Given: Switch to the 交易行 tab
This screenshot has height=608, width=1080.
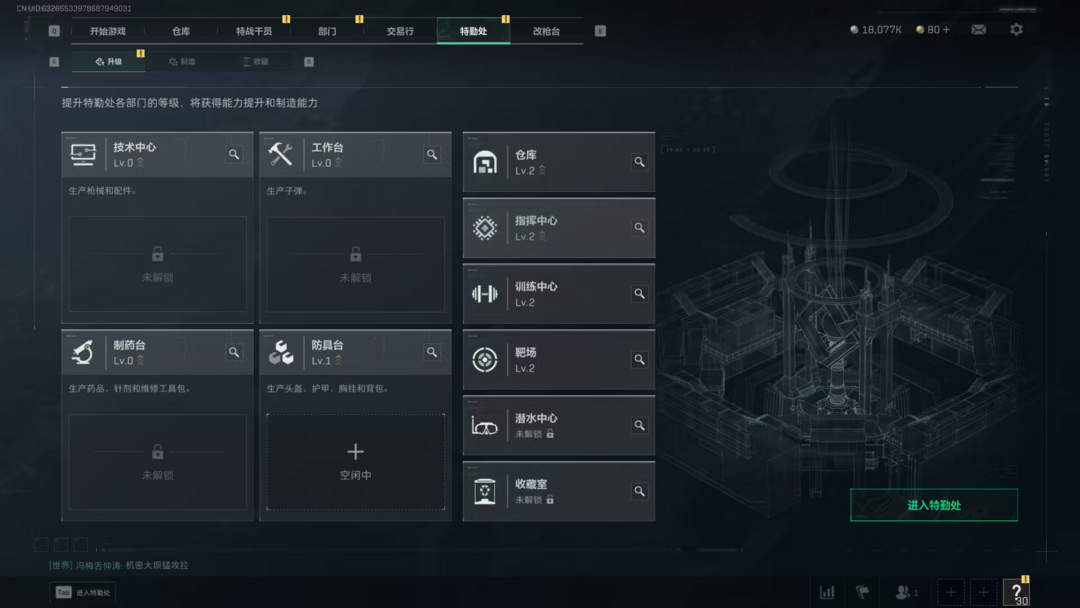Looking at the screenshot, I should click(400, 31).
